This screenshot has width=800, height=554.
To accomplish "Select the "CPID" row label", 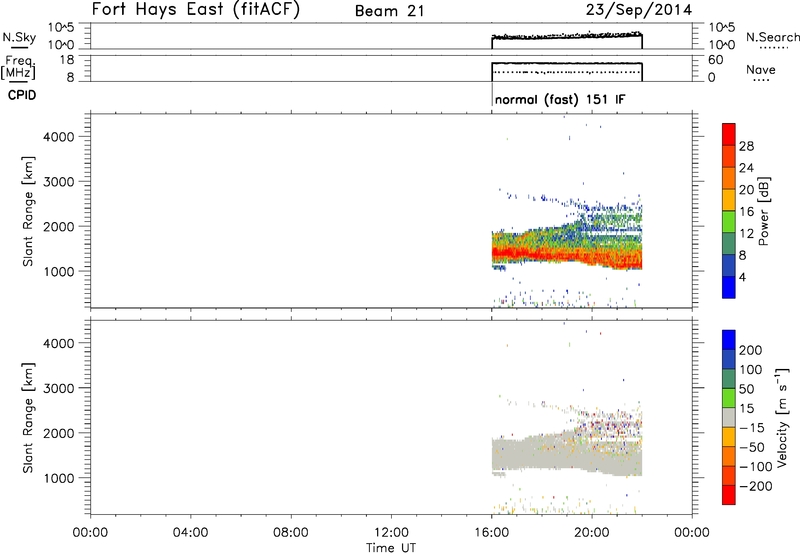I will click(x=22, y=95).
